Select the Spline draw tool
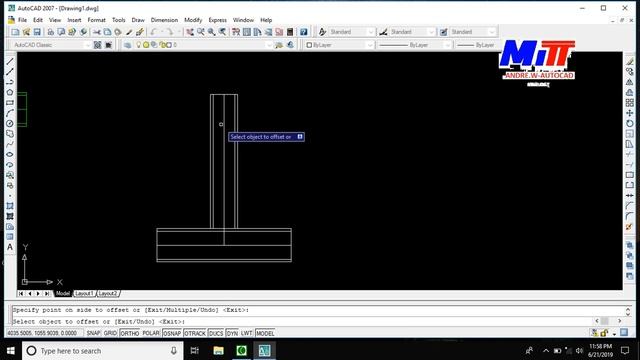 pos(10,144)
